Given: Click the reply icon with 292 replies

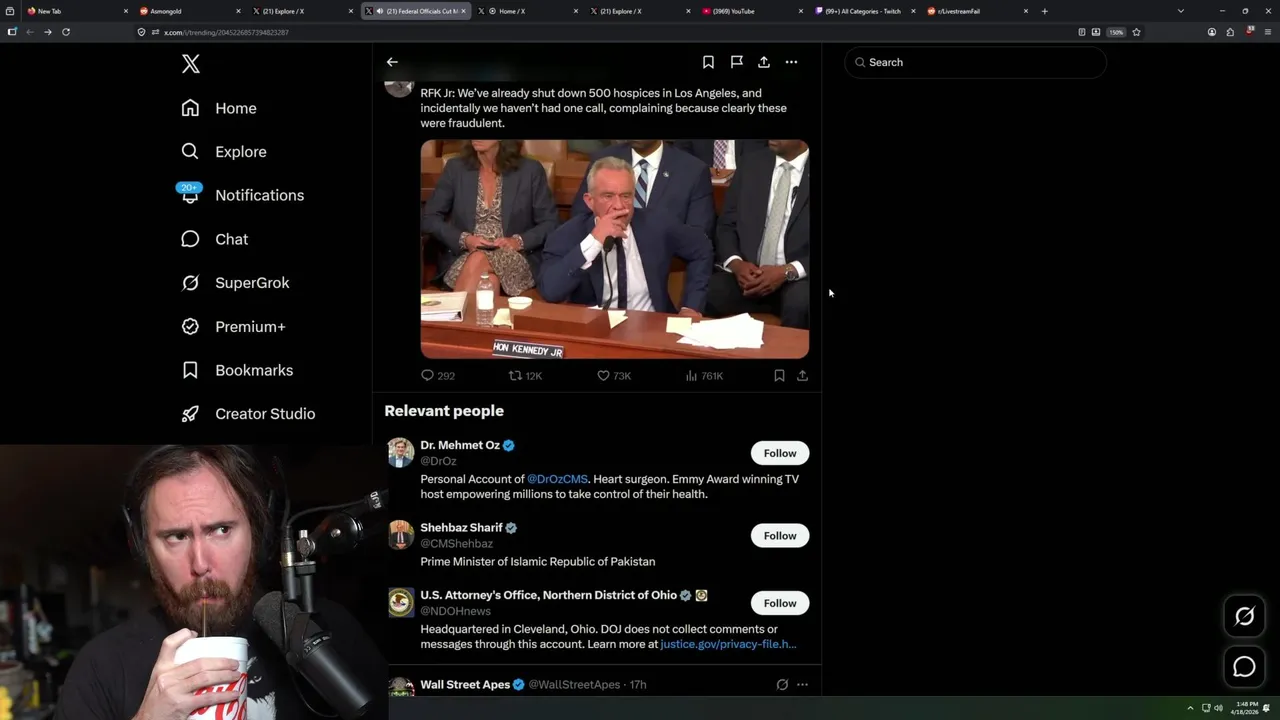Looking at the screenshot, I should [x=427, y=376].
